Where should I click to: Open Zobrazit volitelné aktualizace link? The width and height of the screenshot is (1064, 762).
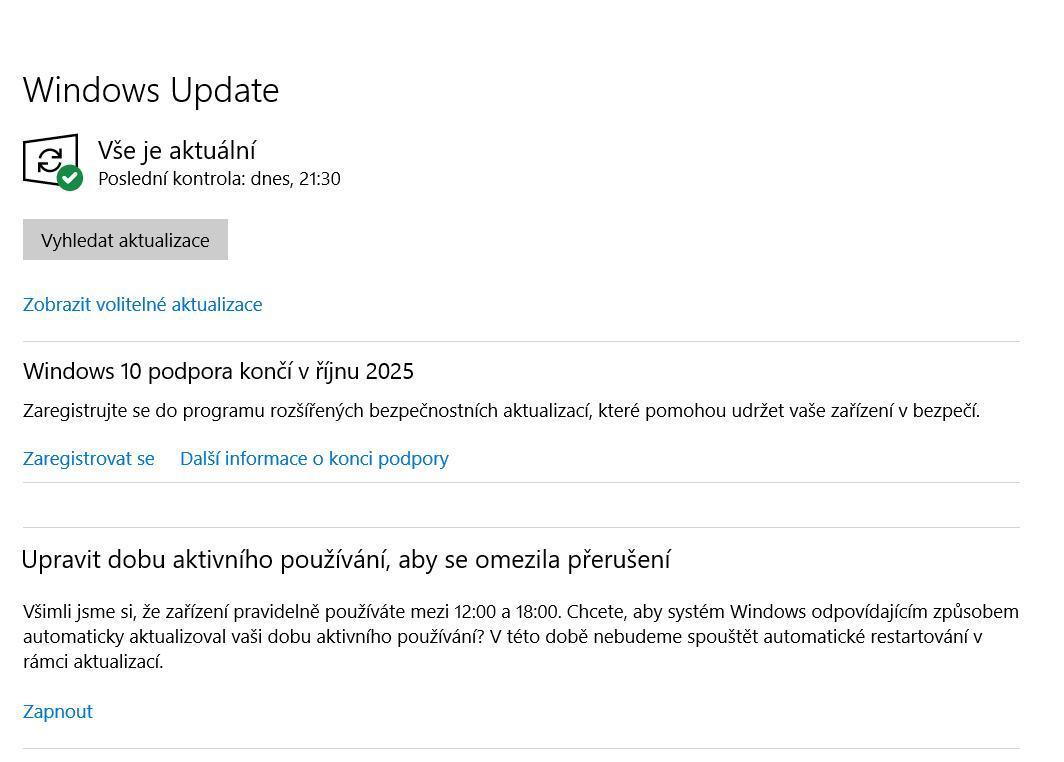pos(142,304)
